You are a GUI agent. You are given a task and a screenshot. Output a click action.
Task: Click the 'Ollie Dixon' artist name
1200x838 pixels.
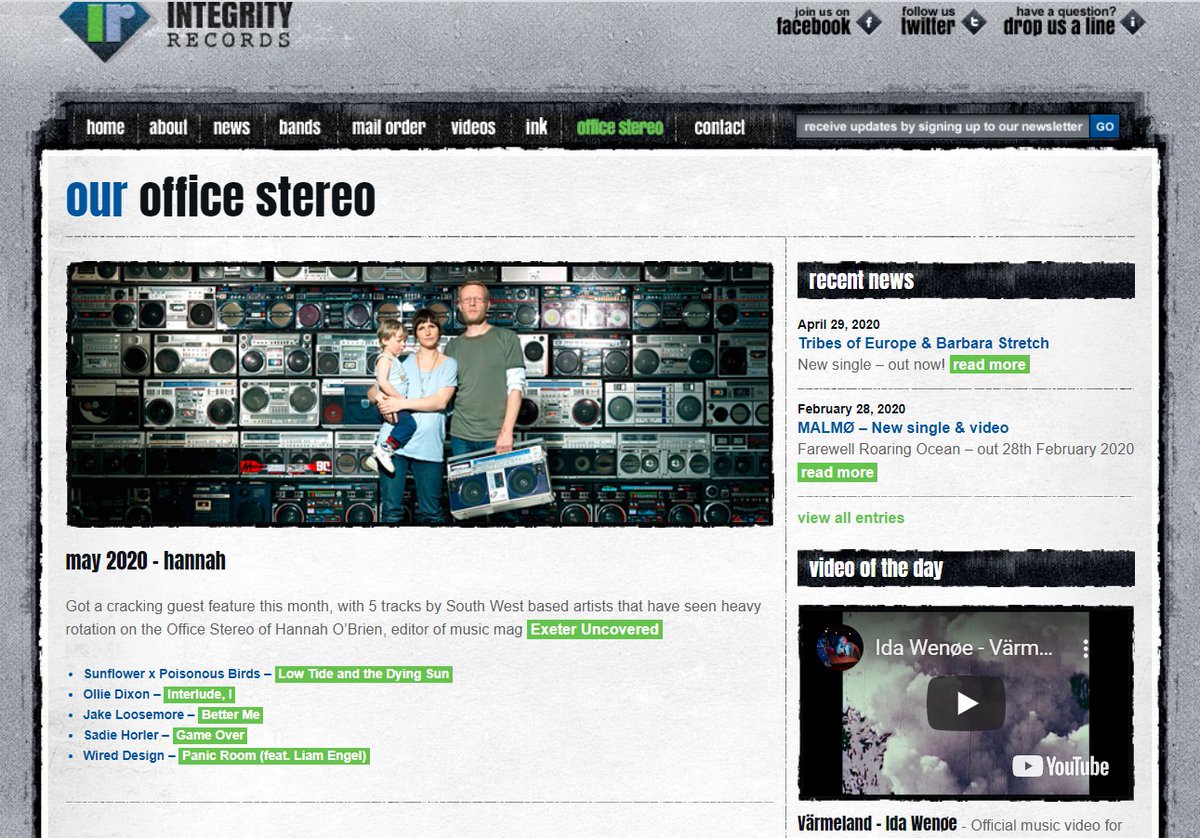117,694
